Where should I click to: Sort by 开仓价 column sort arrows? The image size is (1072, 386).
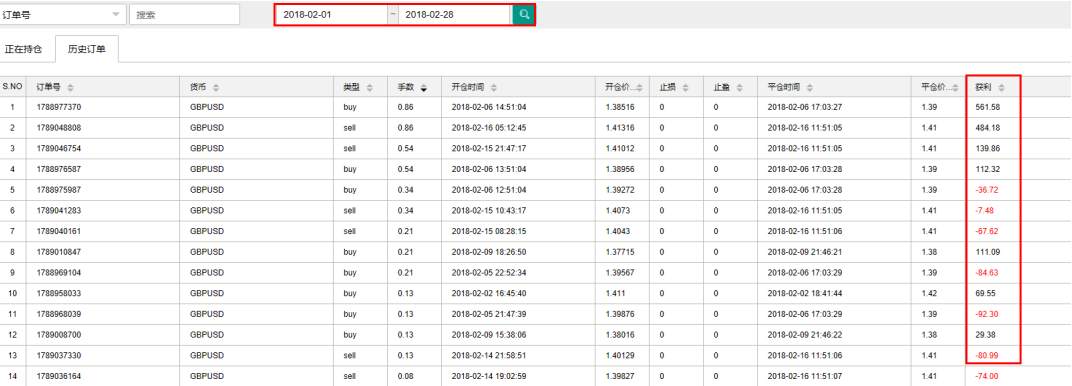click(640, 87)
